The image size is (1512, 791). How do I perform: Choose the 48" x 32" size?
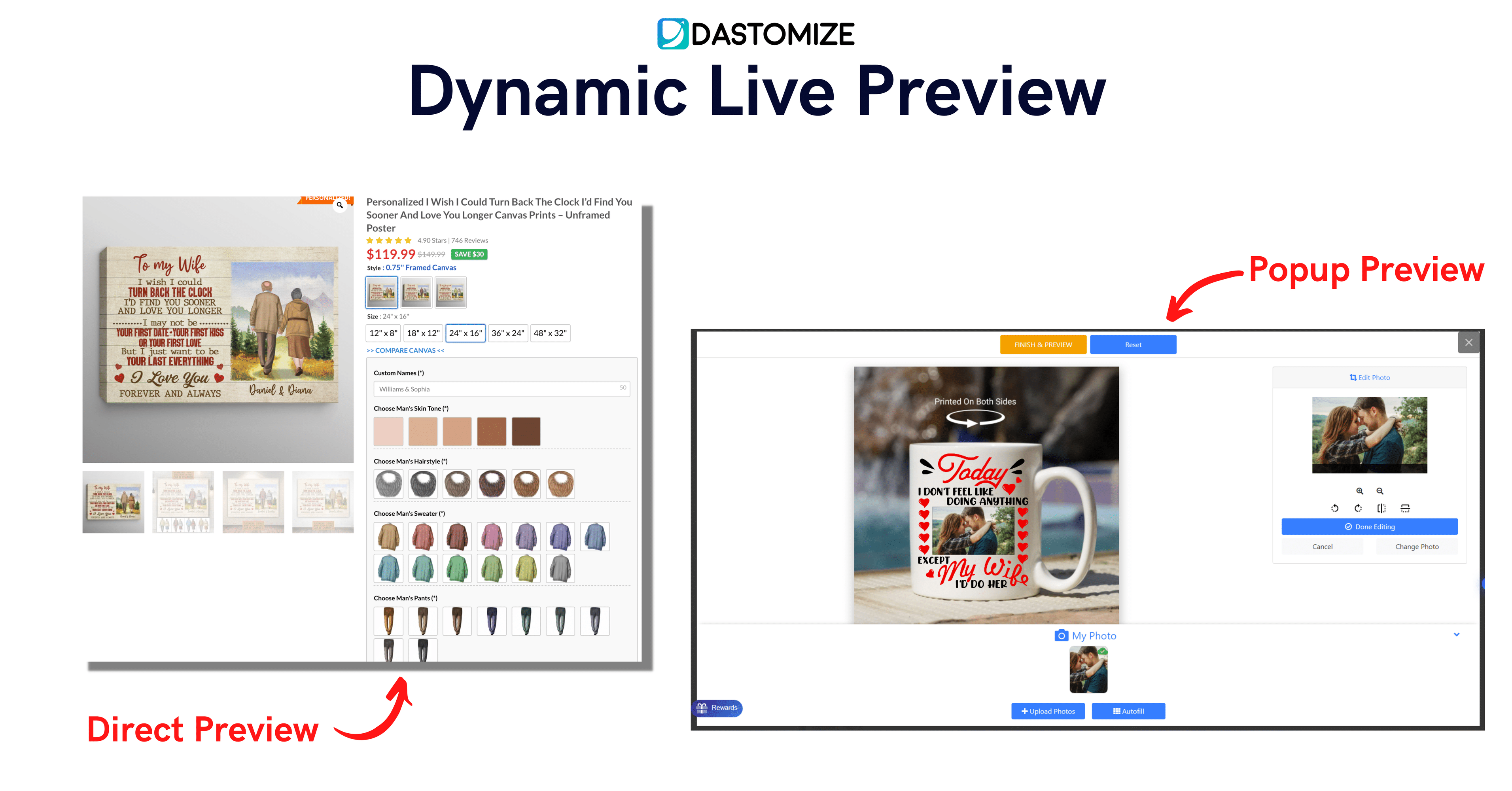[x=550, y=333]
